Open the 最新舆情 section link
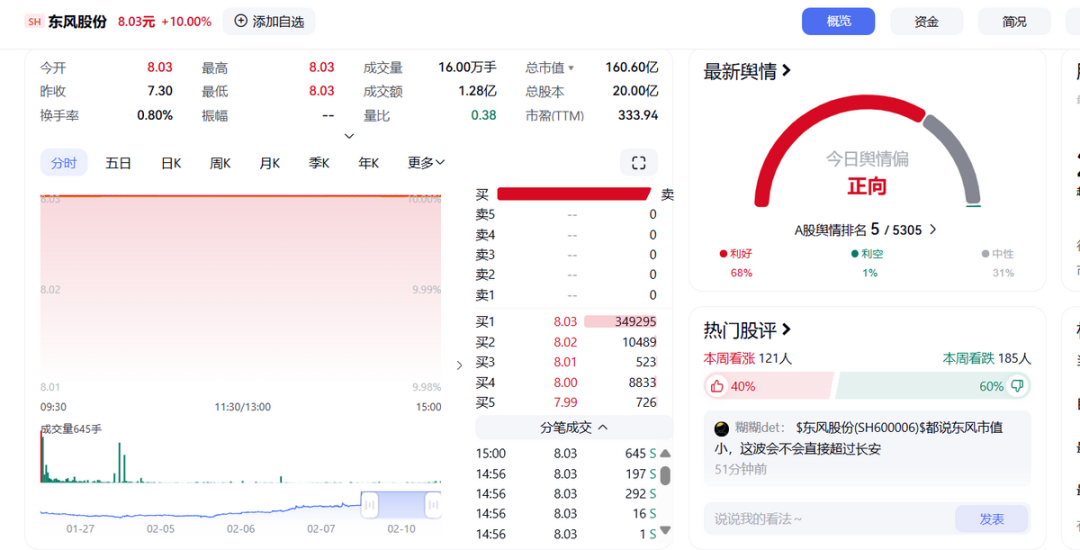 (747, 71)
